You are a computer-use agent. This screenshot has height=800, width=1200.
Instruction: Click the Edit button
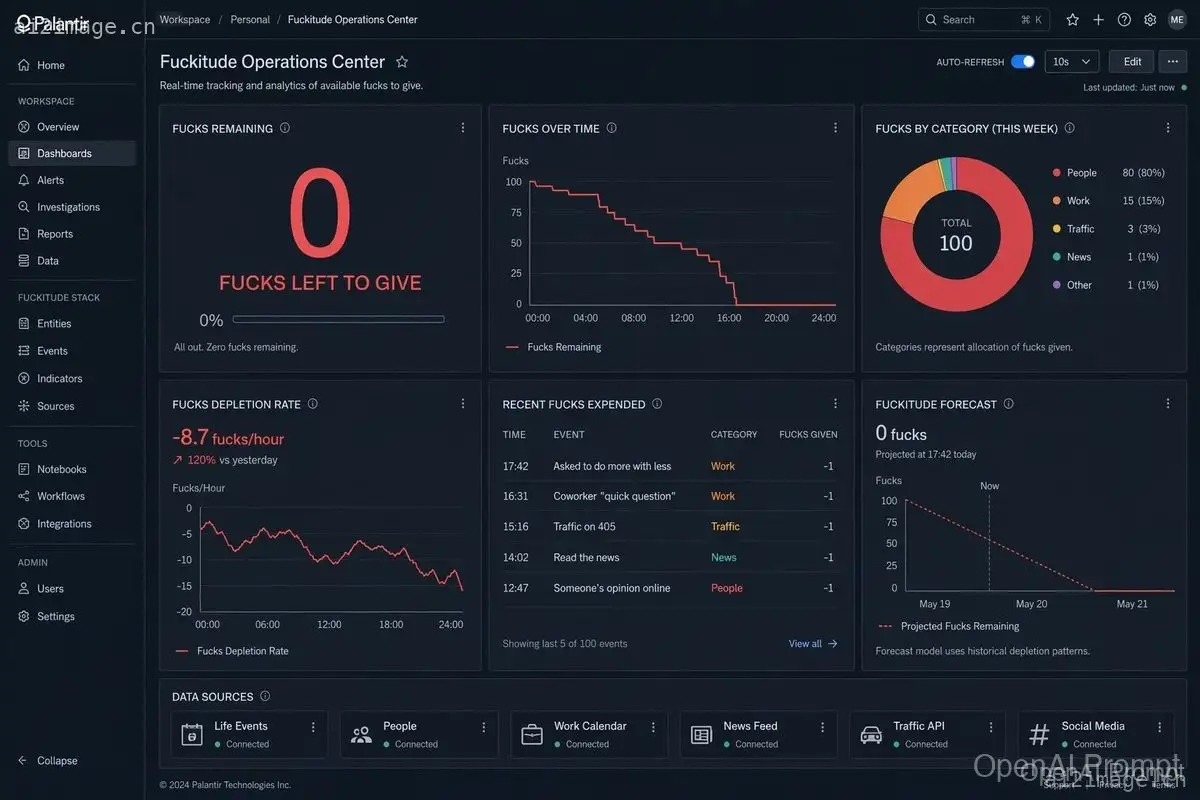coord(1132,61)
